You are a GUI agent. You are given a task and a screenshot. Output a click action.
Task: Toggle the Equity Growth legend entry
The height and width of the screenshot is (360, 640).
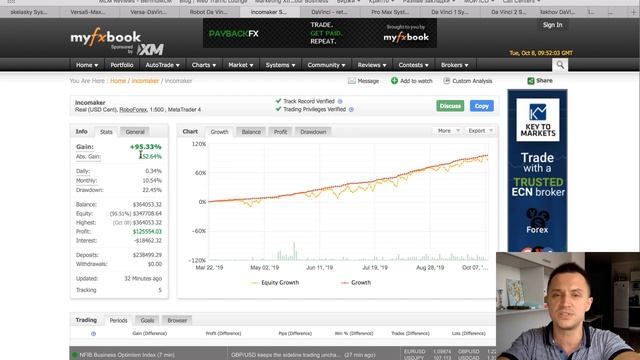(276, 282)
